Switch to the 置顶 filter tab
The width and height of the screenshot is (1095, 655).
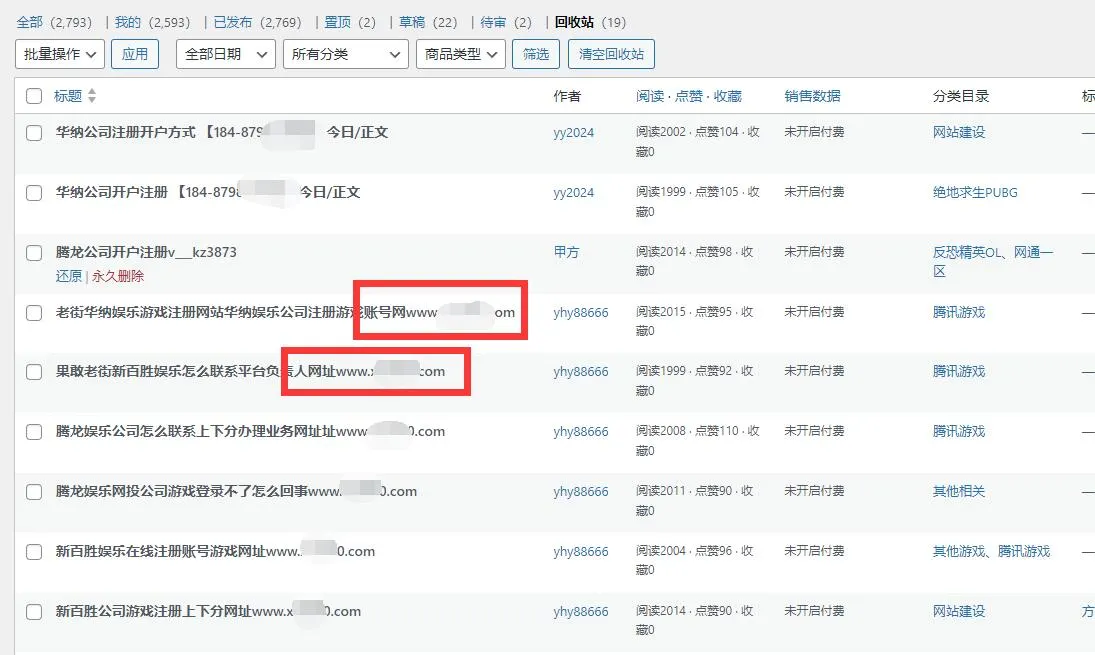pos(338,22)
